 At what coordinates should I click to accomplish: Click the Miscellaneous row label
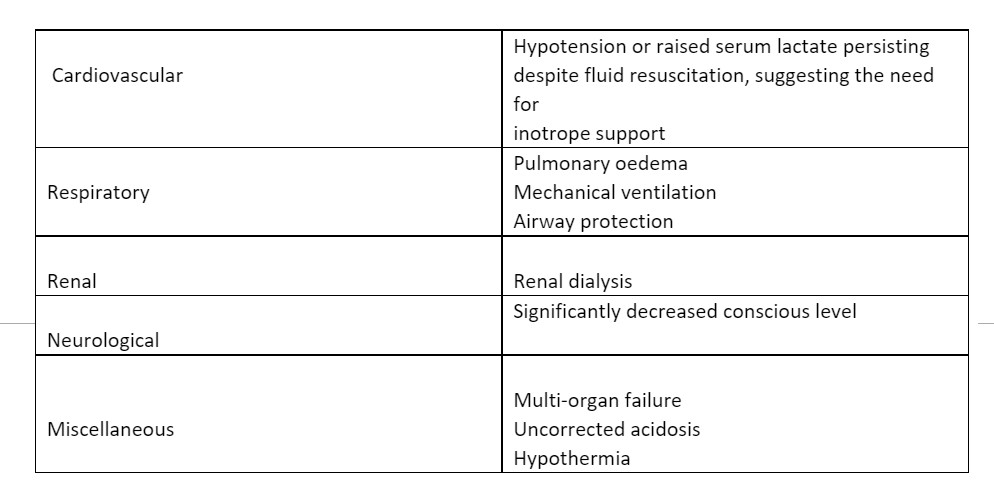(110, 429)
